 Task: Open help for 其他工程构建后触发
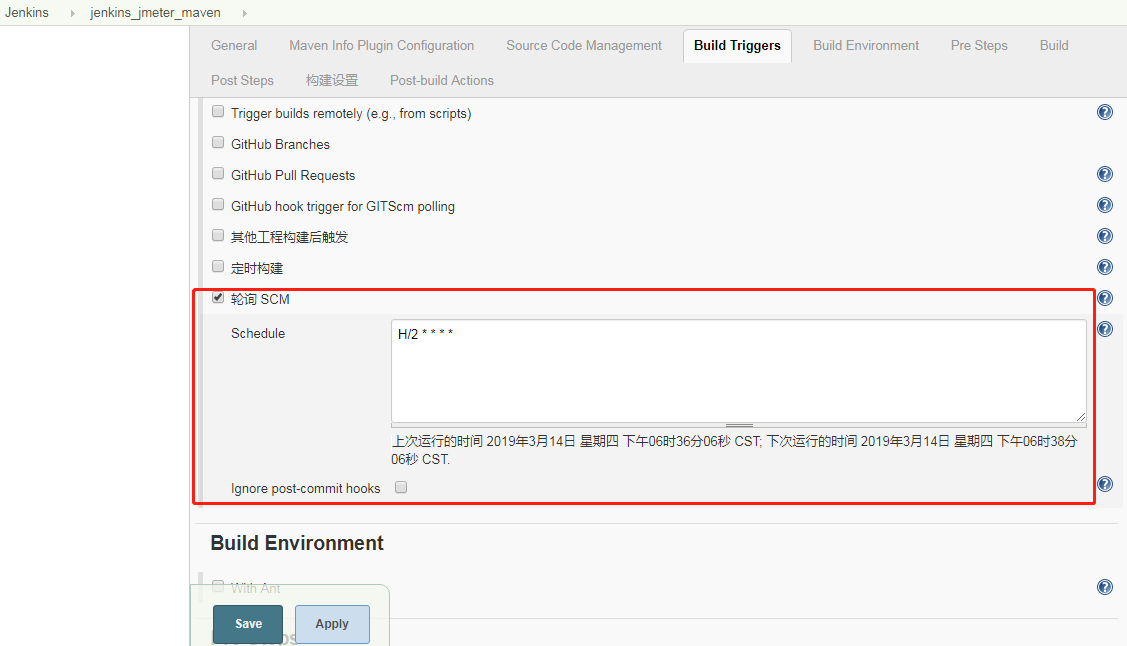coord(1104,236)
